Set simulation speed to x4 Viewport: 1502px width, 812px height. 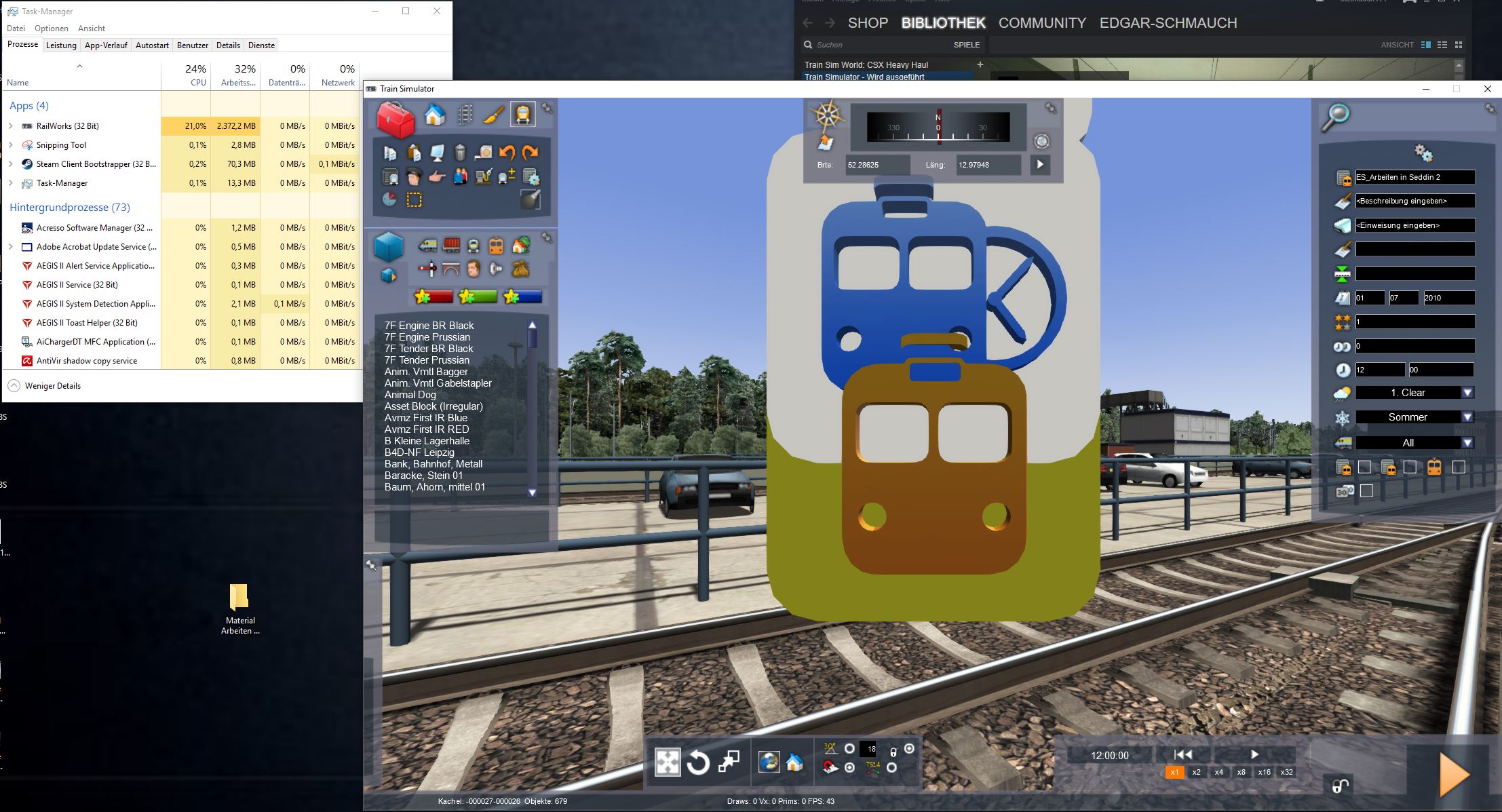click(1218, 772)
